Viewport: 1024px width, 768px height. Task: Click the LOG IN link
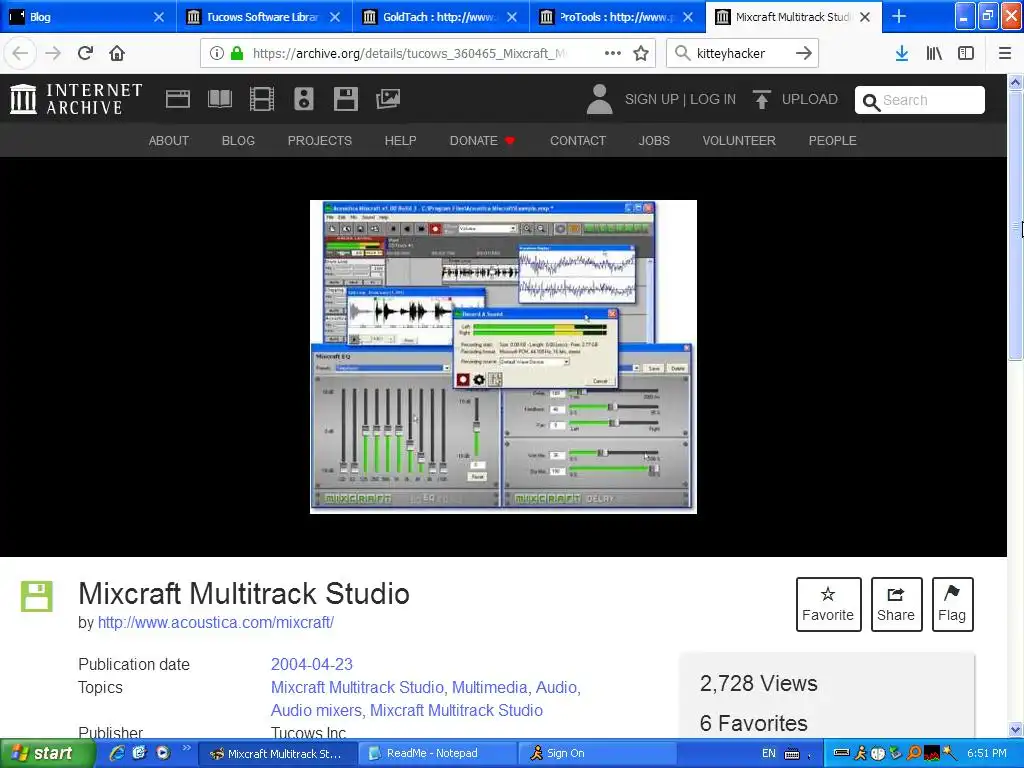pyautogui.click(x=713, y=99)
